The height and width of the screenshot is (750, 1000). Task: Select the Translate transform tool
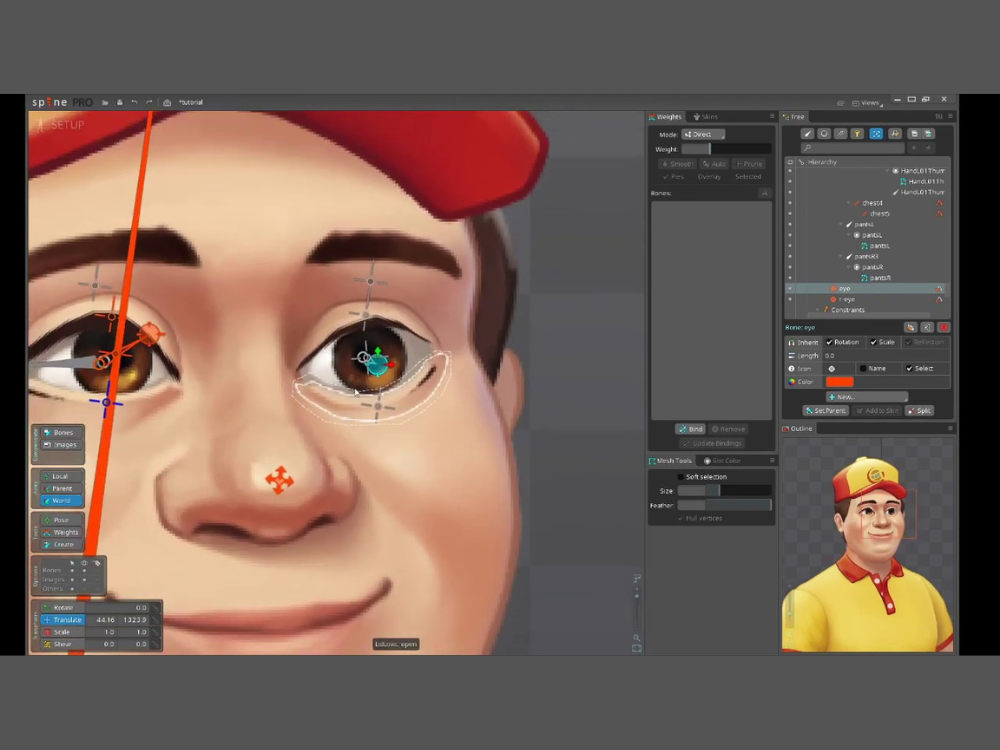coord(62,619)
